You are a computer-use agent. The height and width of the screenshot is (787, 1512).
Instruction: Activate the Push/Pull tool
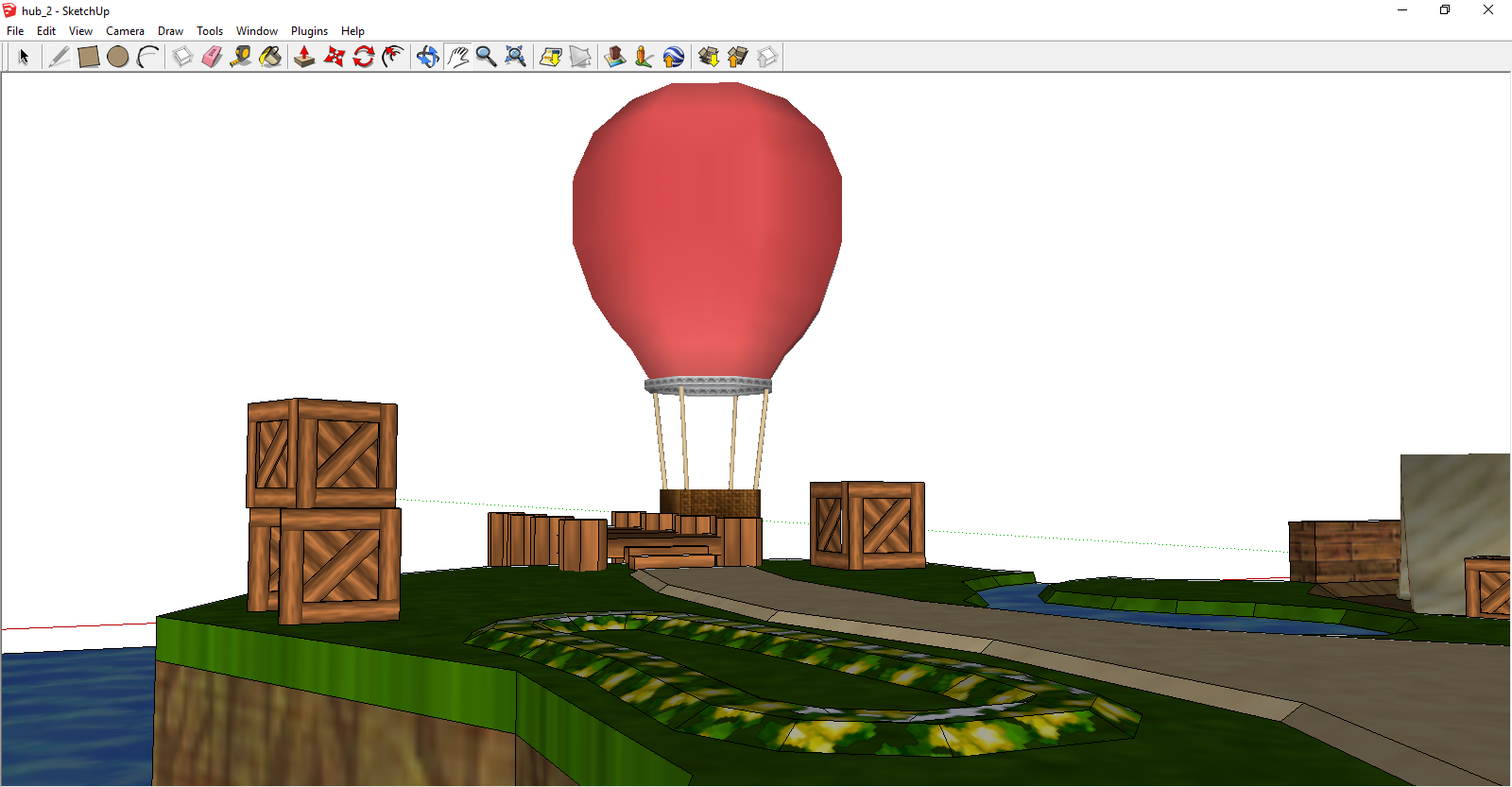304,57
